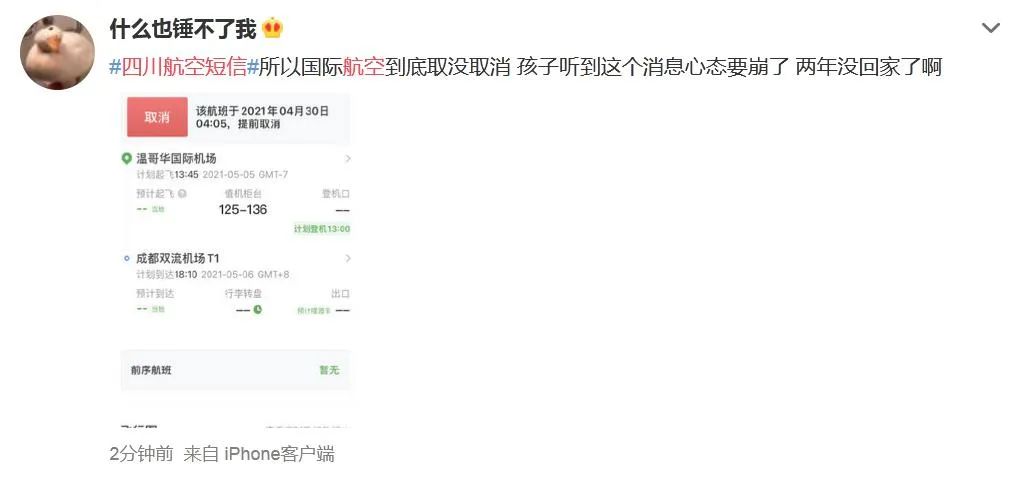Click the green departure location pin icon
The height and width of the screenshot is (491, 1012).
[x=126, y=159]
